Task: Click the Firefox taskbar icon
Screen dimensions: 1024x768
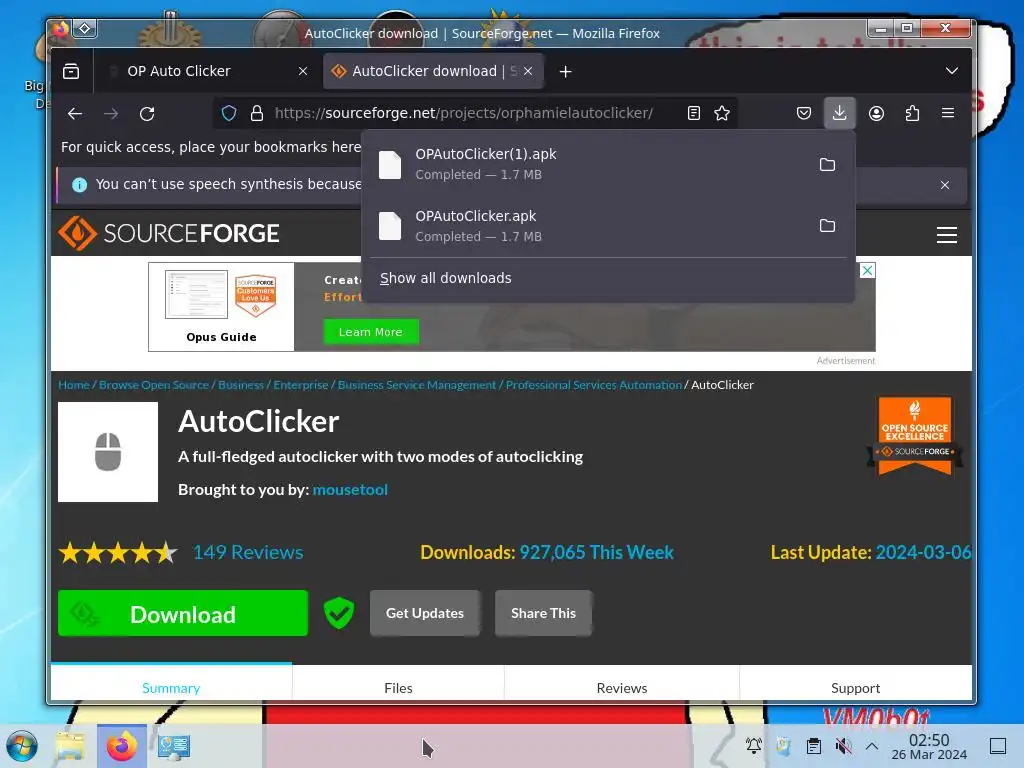Action: pyautogui.click(x=121, y=746)
